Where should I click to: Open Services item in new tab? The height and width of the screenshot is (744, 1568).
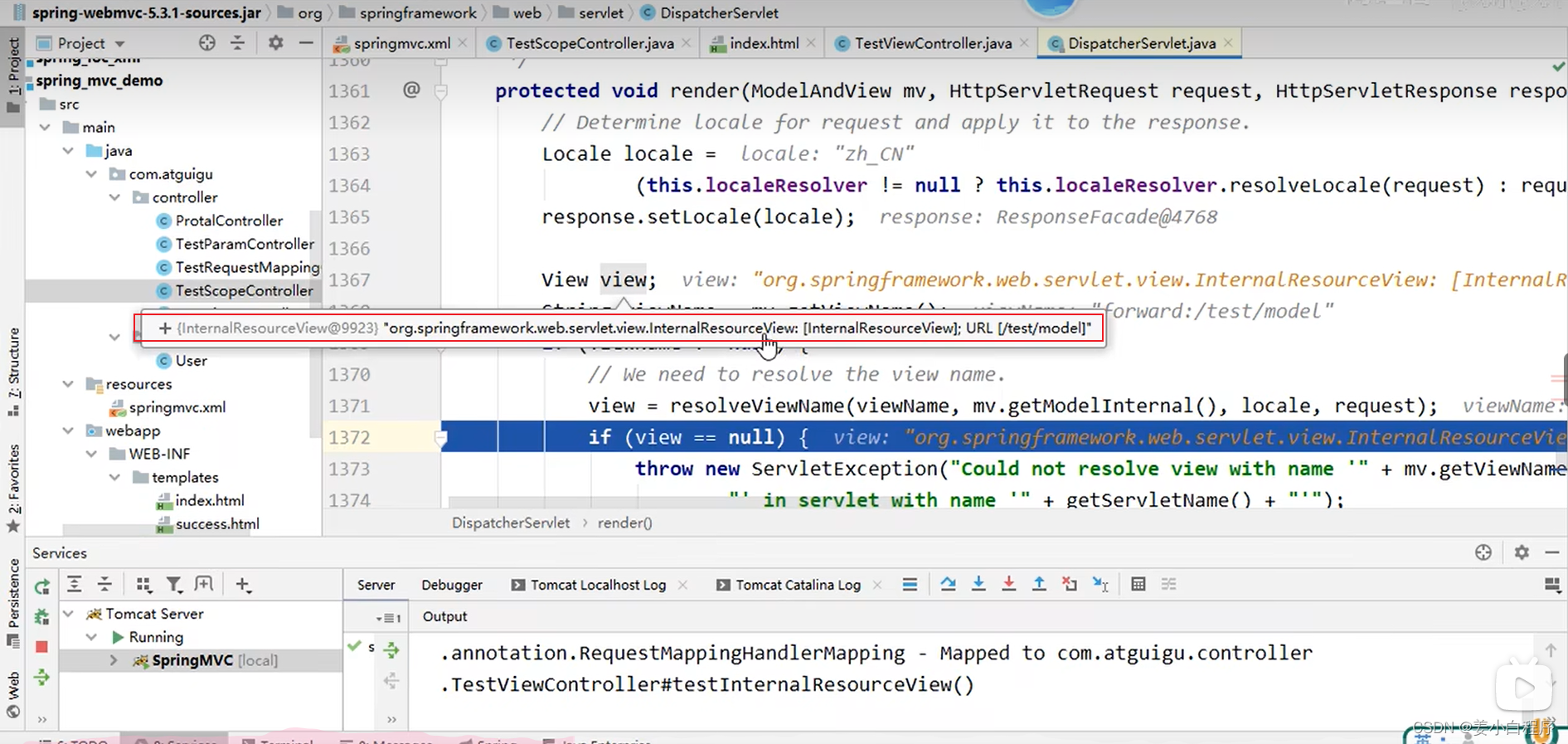pyautogui.click(x=204, y=585)
